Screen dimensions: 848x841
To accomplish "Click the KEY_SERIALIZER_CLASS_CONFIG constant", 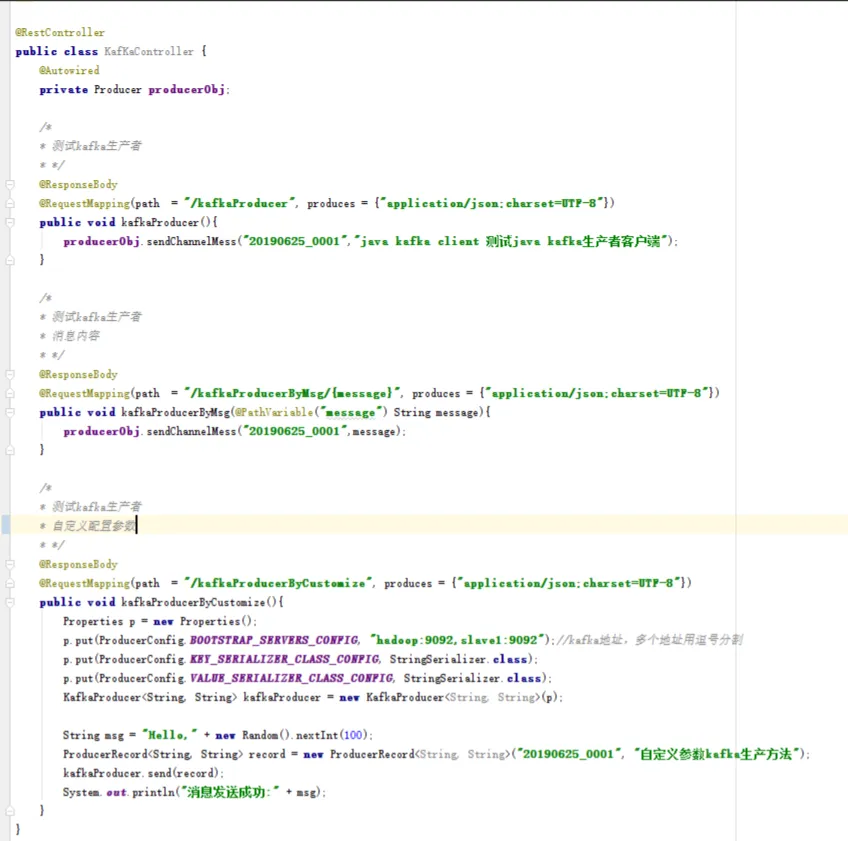I will coord(284,659).
